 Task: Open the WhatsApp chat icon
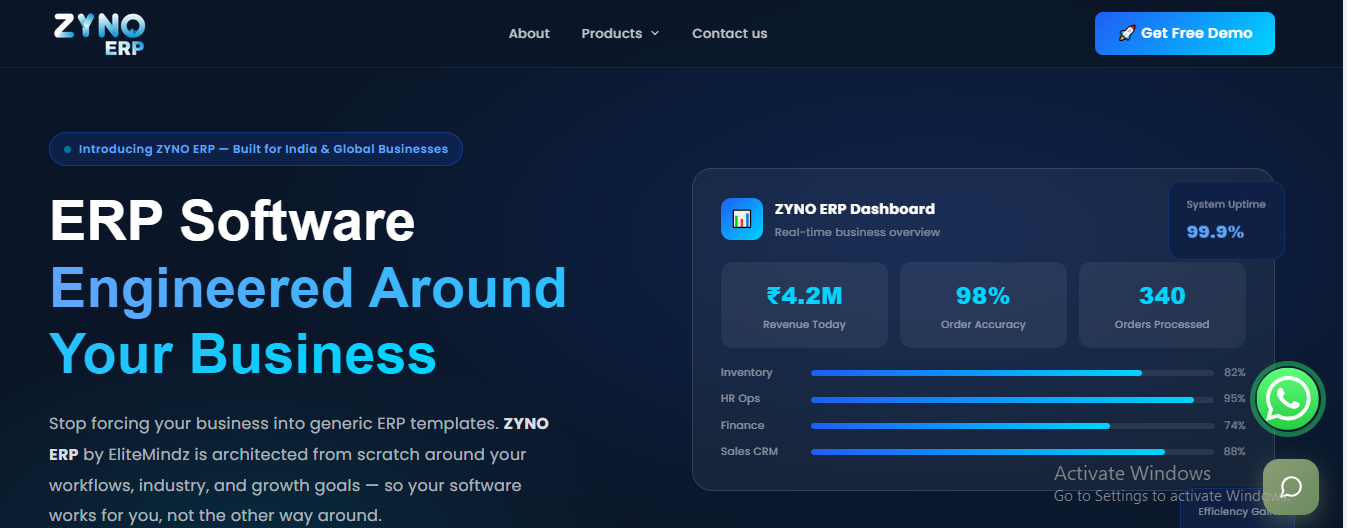click(1286, 399)
